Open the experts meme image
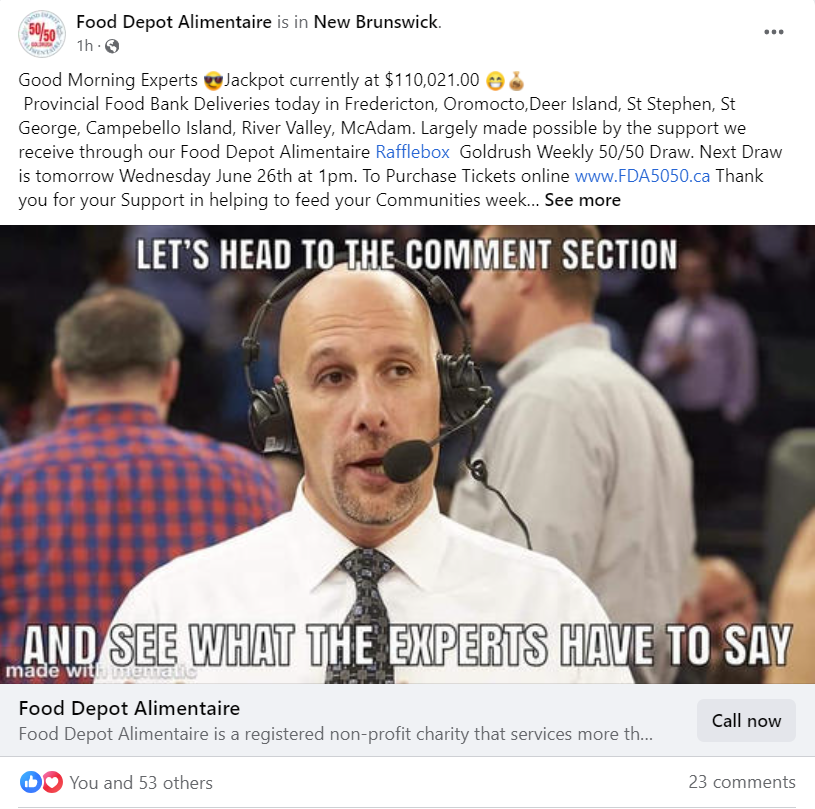This screenshot has width=815, height=809. (408, 454)
